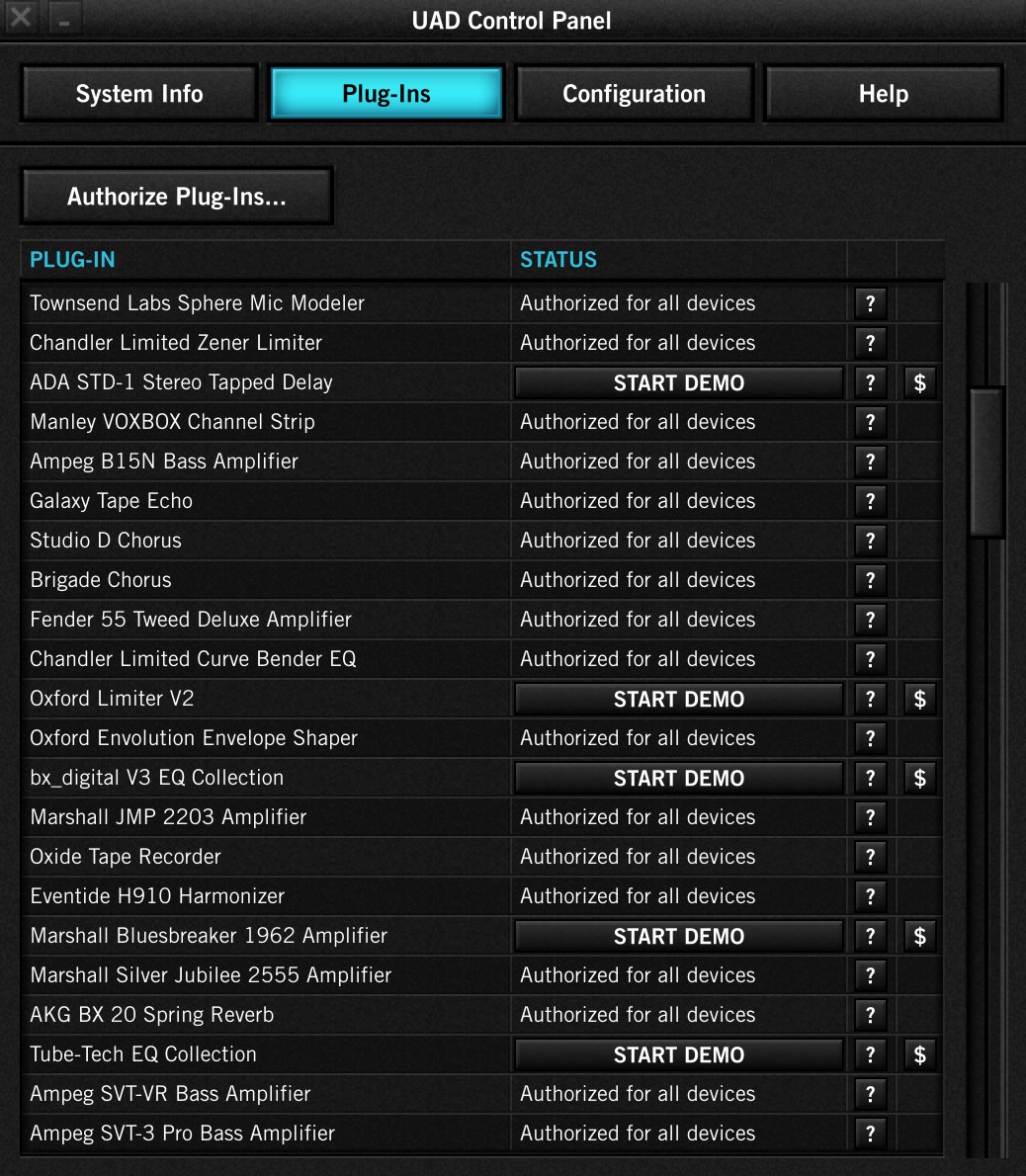Close the UAD Control Panel window

[x=21, y=17]
